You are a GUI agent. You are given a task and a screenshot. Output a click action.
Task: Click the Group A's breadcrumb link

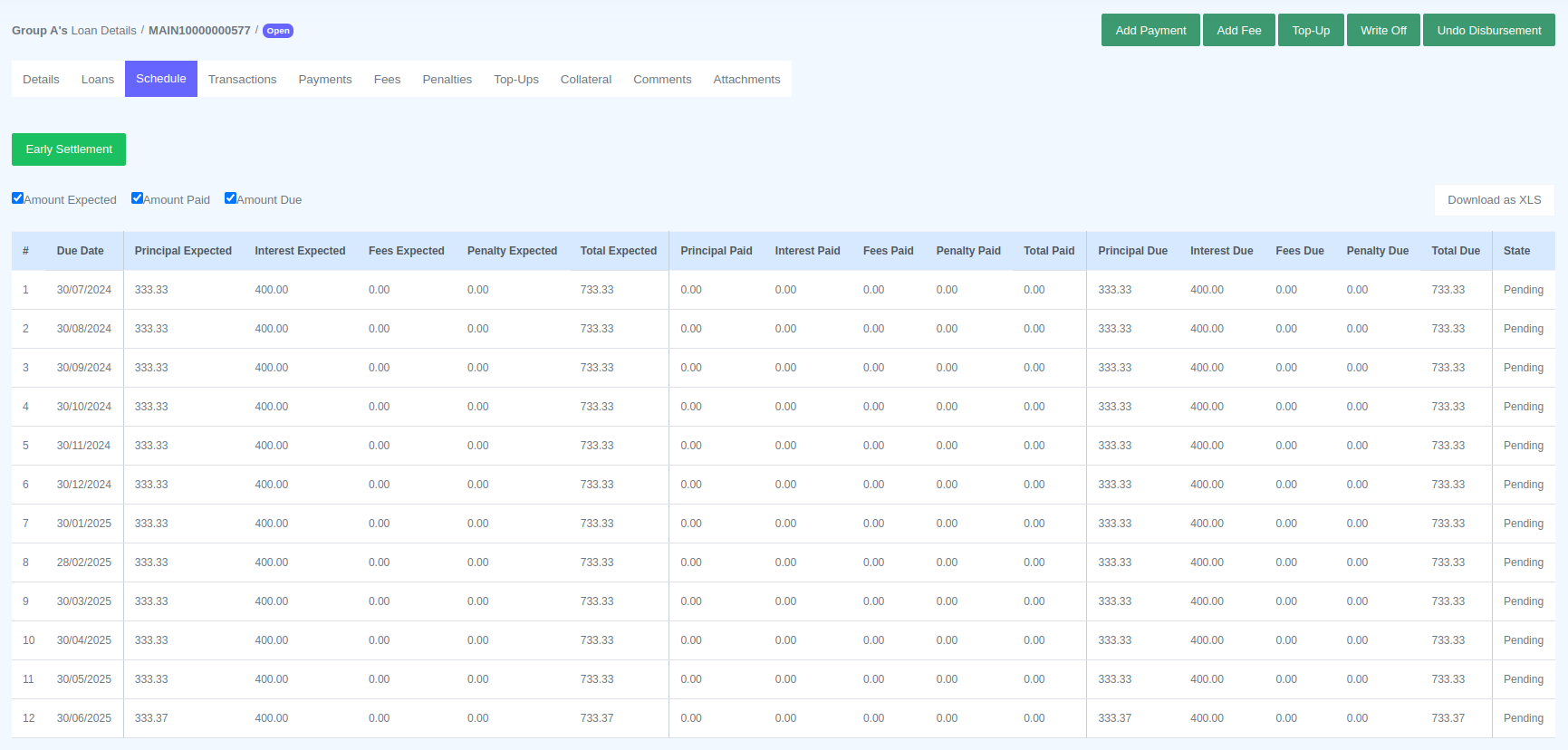40,31
